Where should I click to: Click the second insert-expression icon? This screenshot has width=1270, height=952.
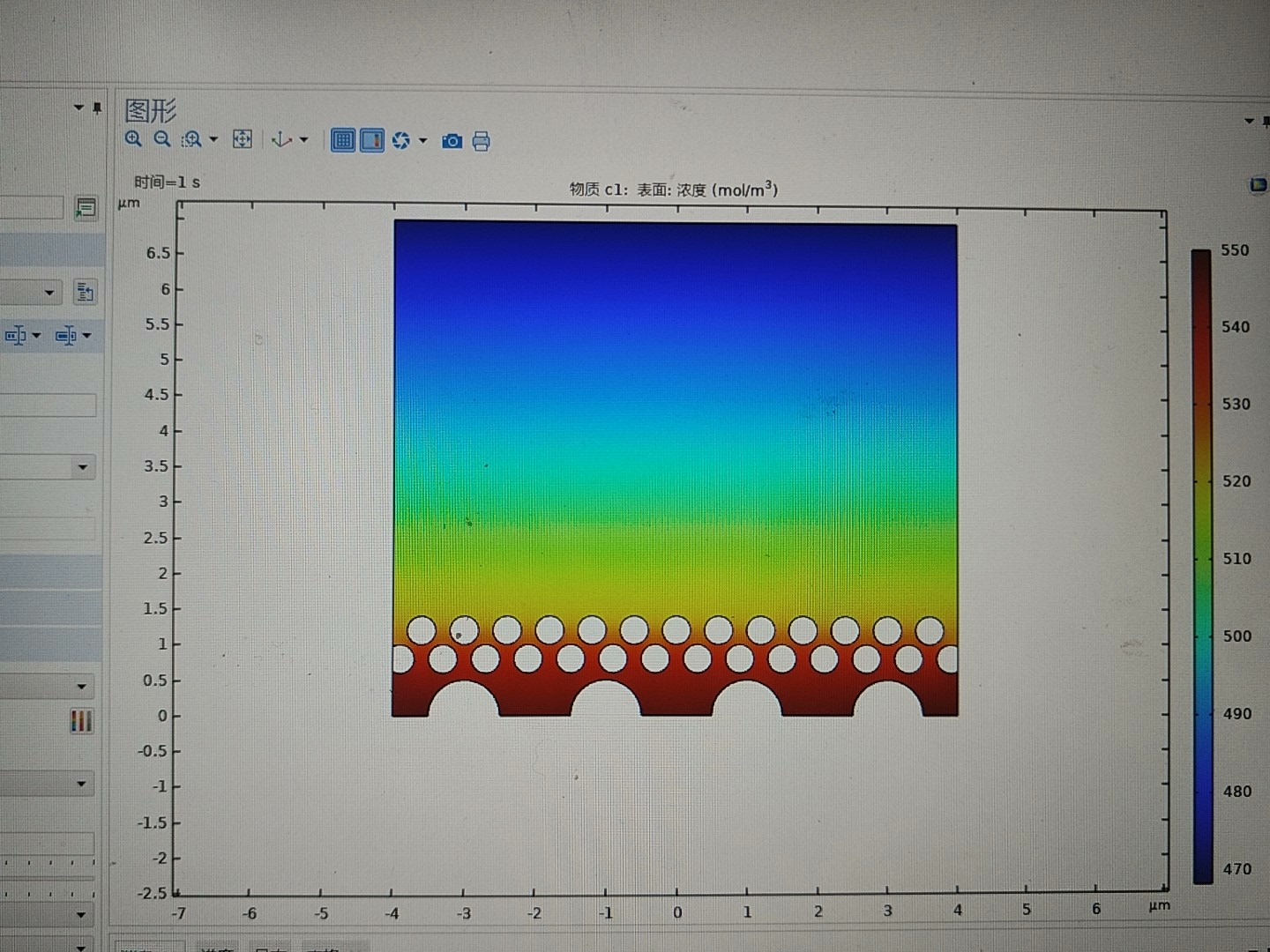coord(65,335)
